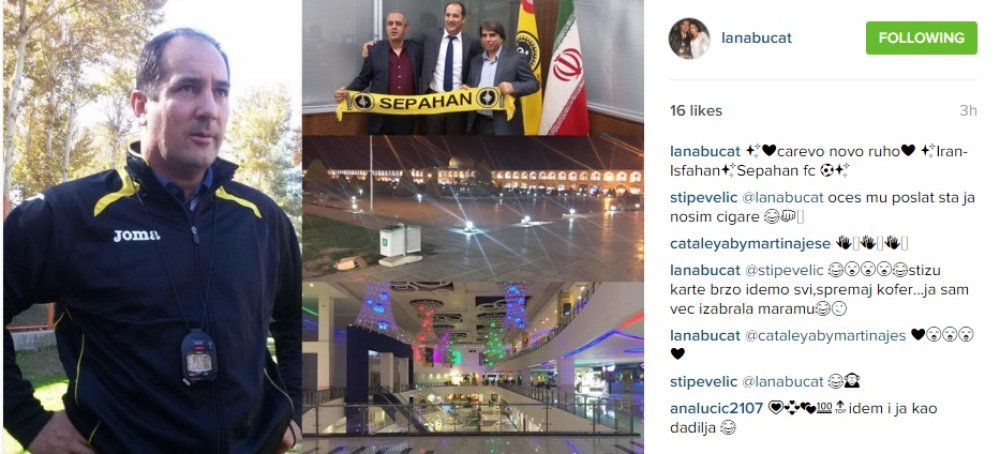Image resolution: width=1000 pixels, height=454 pixels.
Task: Click the laughing emoji after 'idem i ja kao dadilja'
Action: pos(727,428)
